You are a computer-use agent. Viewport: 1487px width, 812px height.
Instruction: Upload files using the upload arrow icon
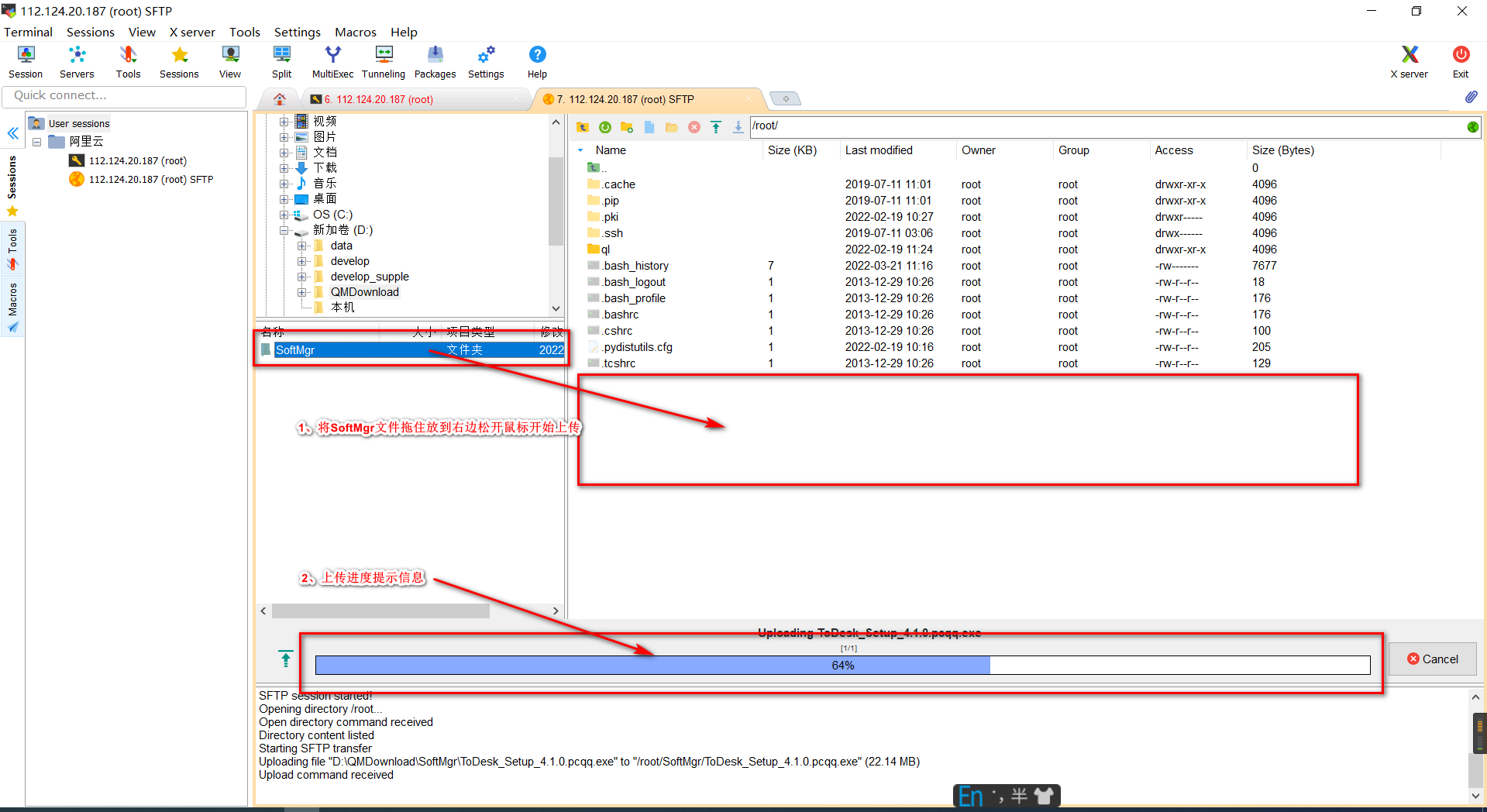pos(715,126)
